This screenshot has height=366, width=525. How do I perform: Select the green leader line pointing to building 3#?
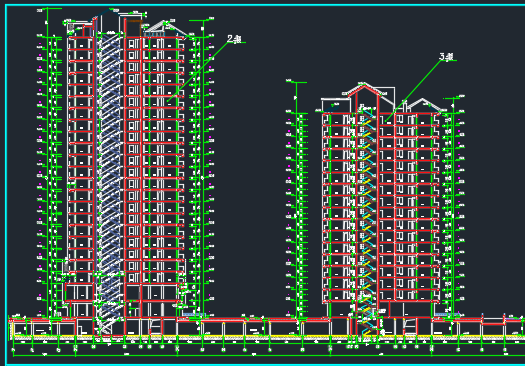coord(413,91)
